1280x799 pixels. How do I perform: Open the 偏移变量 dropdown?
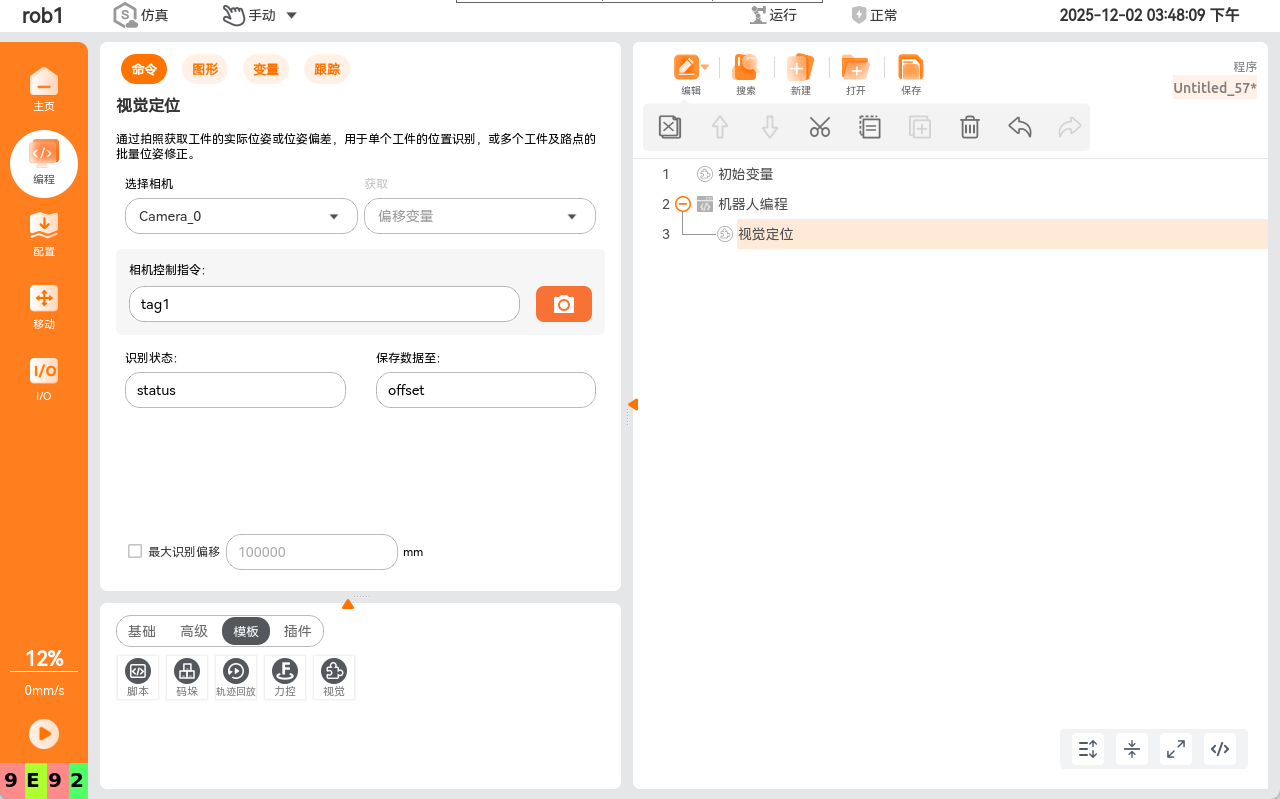479,216
